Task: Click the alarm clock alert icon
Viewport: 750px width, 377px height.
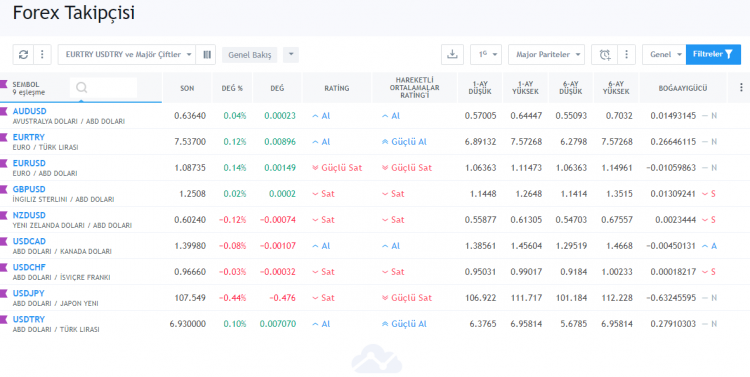Action: [605, 55]
